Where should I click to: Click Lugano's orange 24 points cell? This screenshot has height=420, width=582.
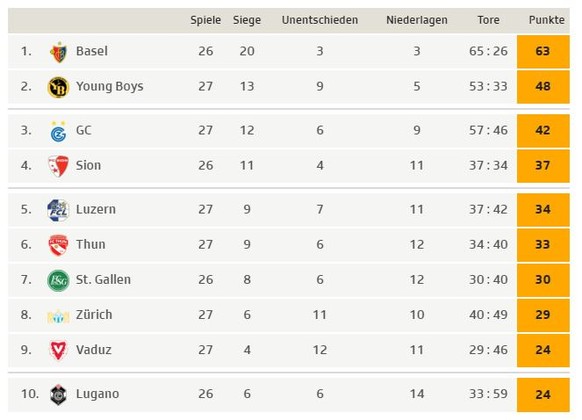[543, 395]
